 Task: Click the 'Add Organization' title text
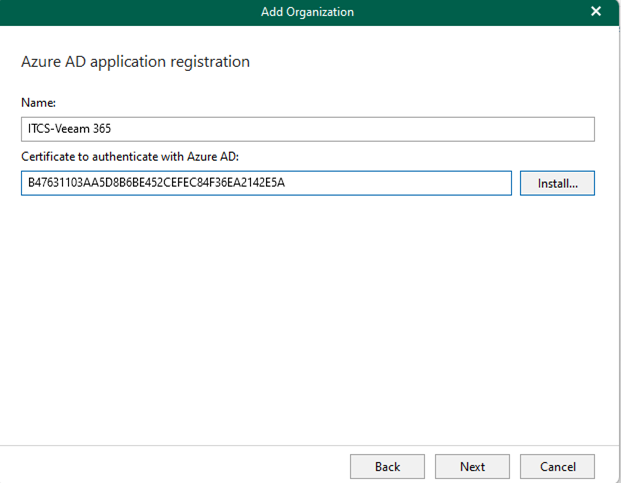click(307, 12)
